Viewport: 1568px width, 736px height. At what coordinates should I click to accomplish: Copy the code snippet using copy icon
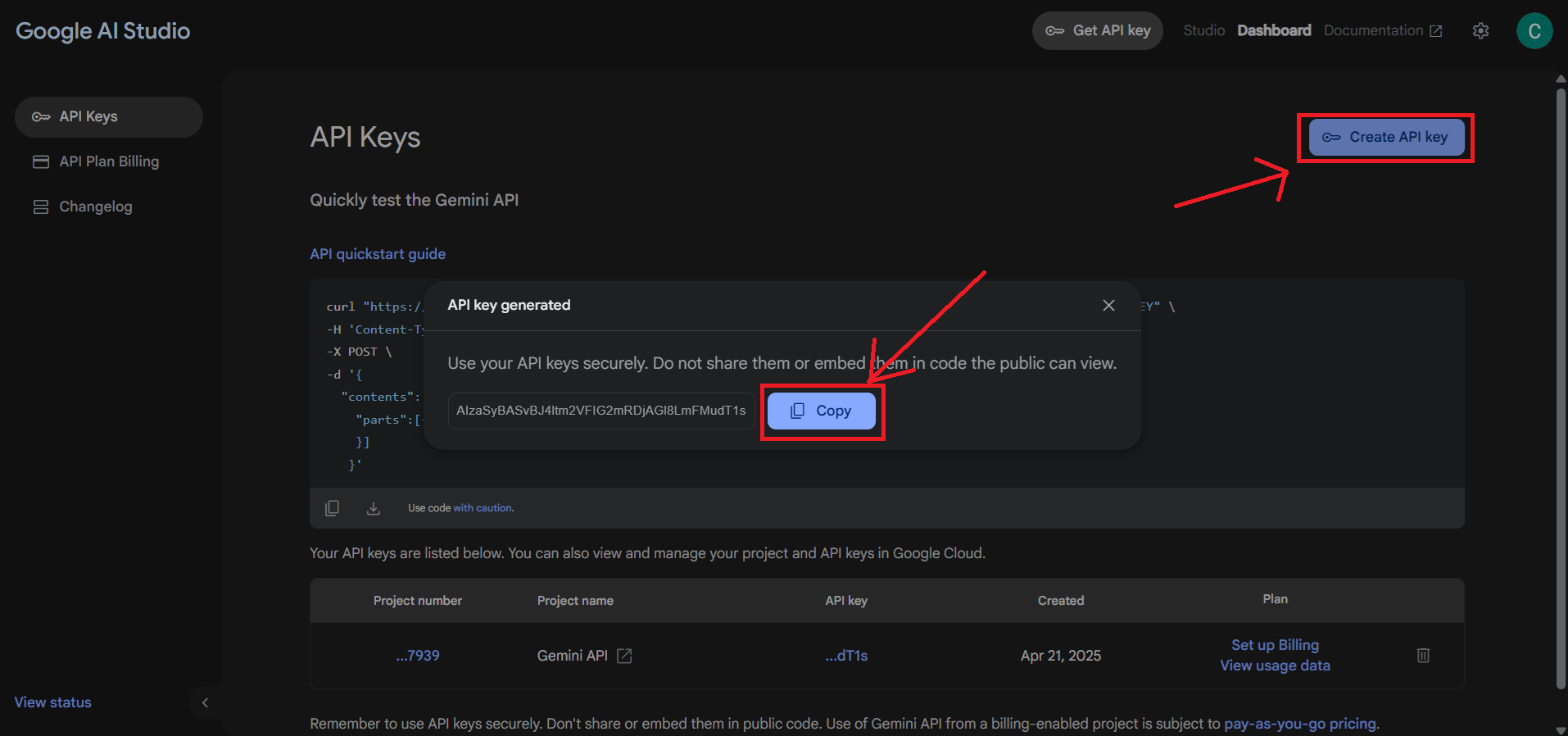coord(332,508)
